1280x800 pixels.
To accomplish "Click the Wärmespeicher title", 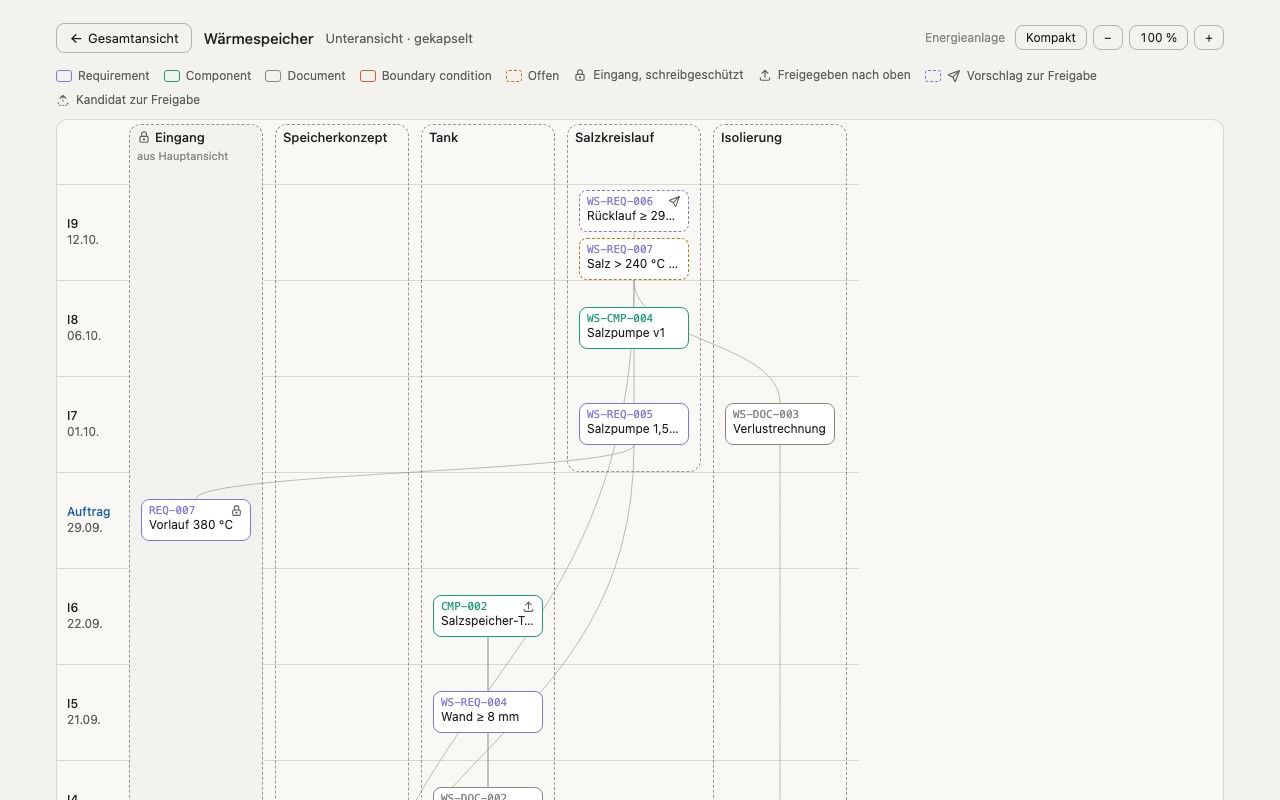I will click(259, 38).
